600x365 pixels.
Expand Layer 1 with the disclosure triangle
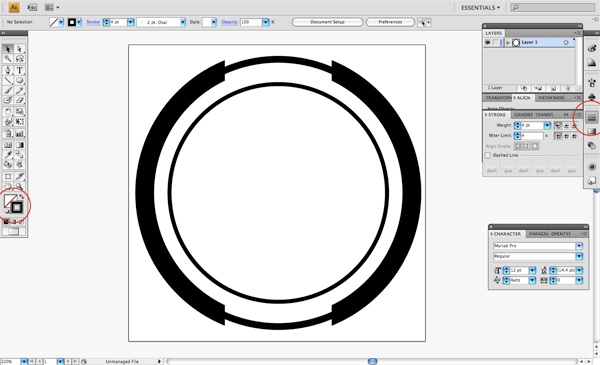508,42
